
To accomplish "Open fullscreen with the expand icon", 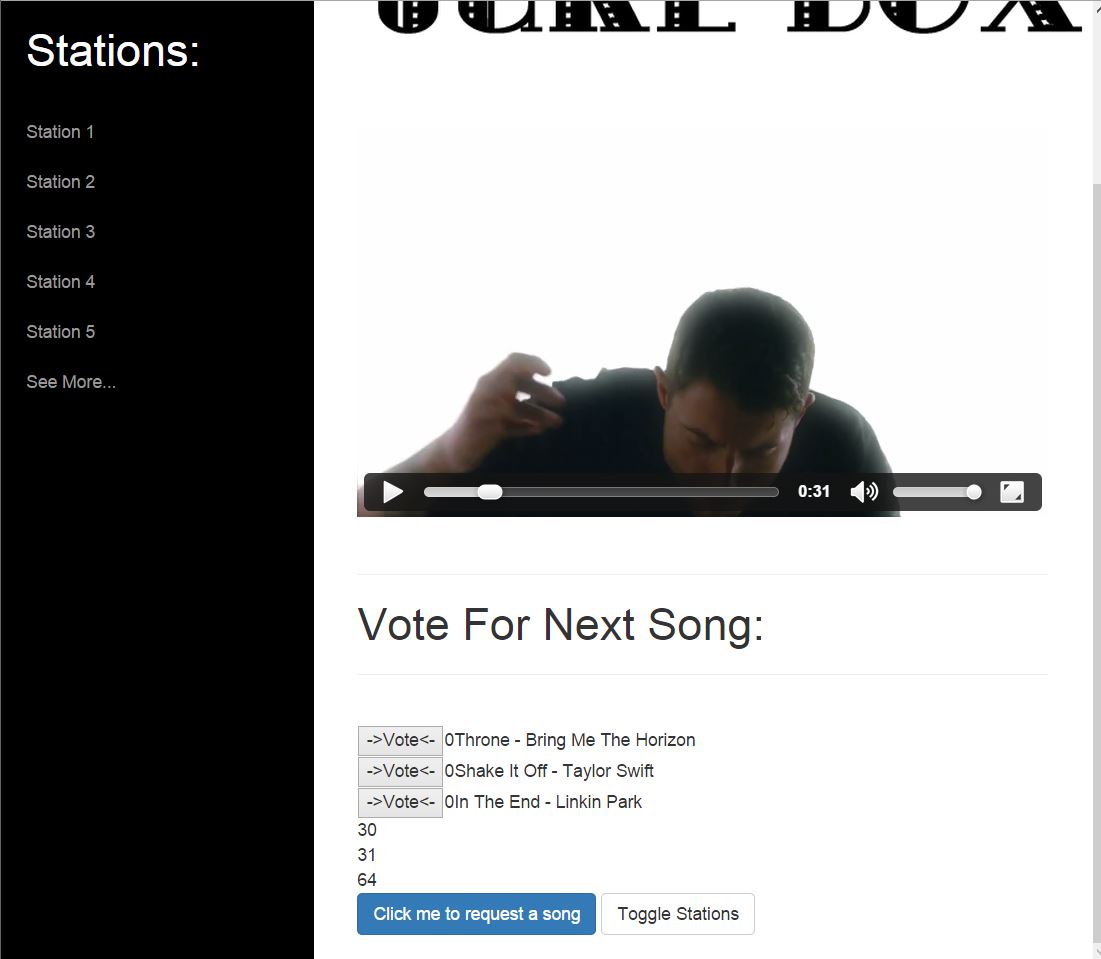I will coord(1011,492).
